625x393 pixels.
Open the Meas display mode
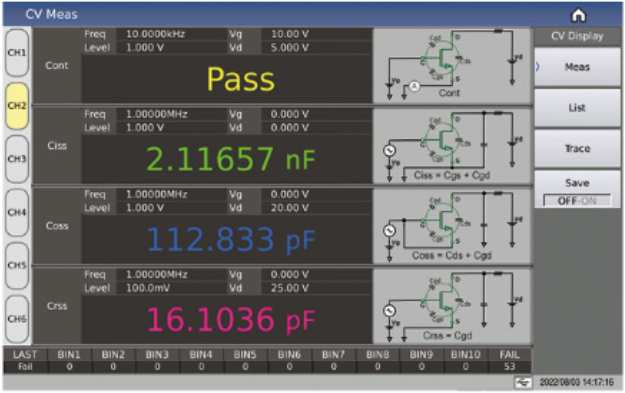577,67
